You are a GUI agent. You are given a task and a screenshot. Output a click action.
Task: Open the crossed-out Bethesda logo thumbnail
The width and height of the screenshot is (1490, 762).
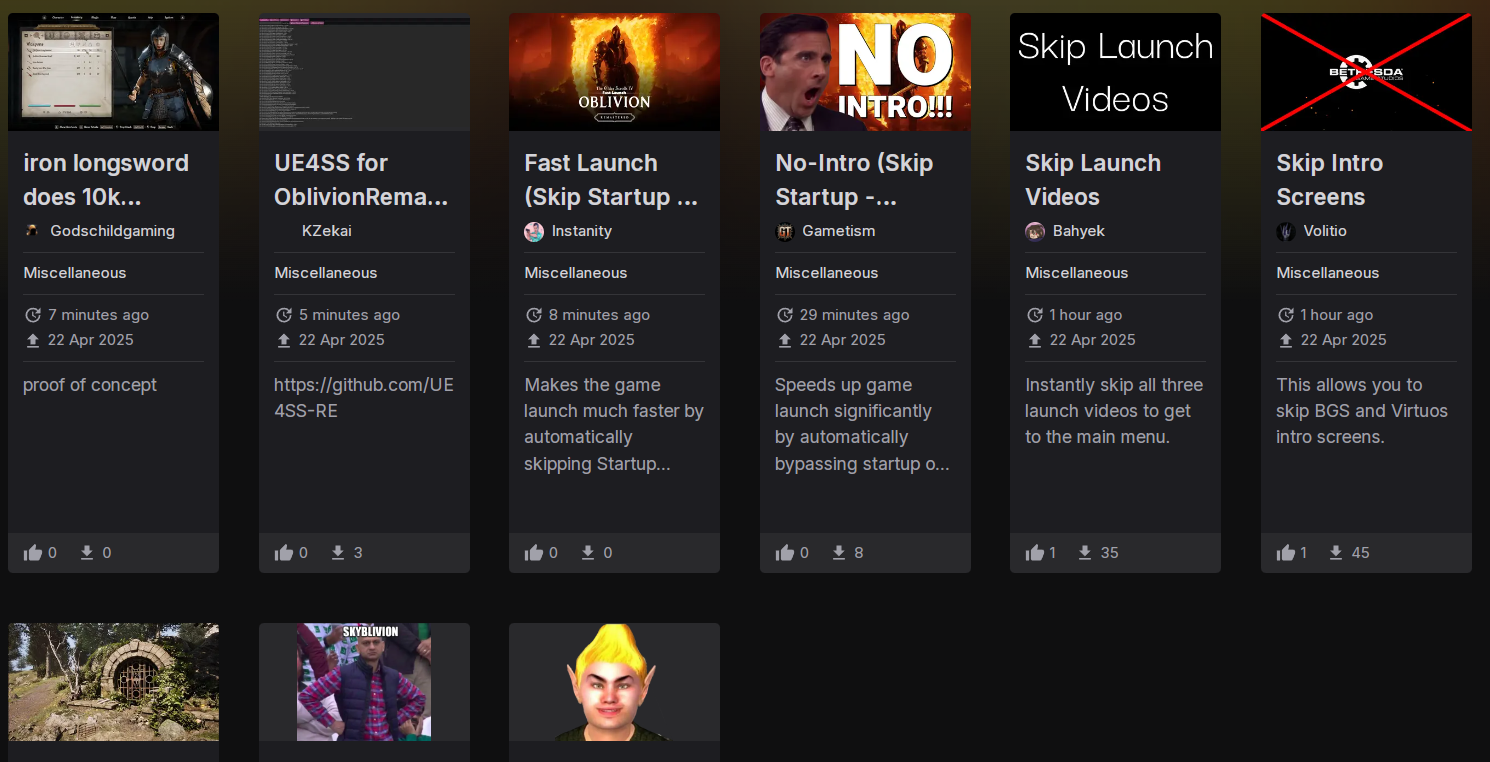coord(1366,72)
